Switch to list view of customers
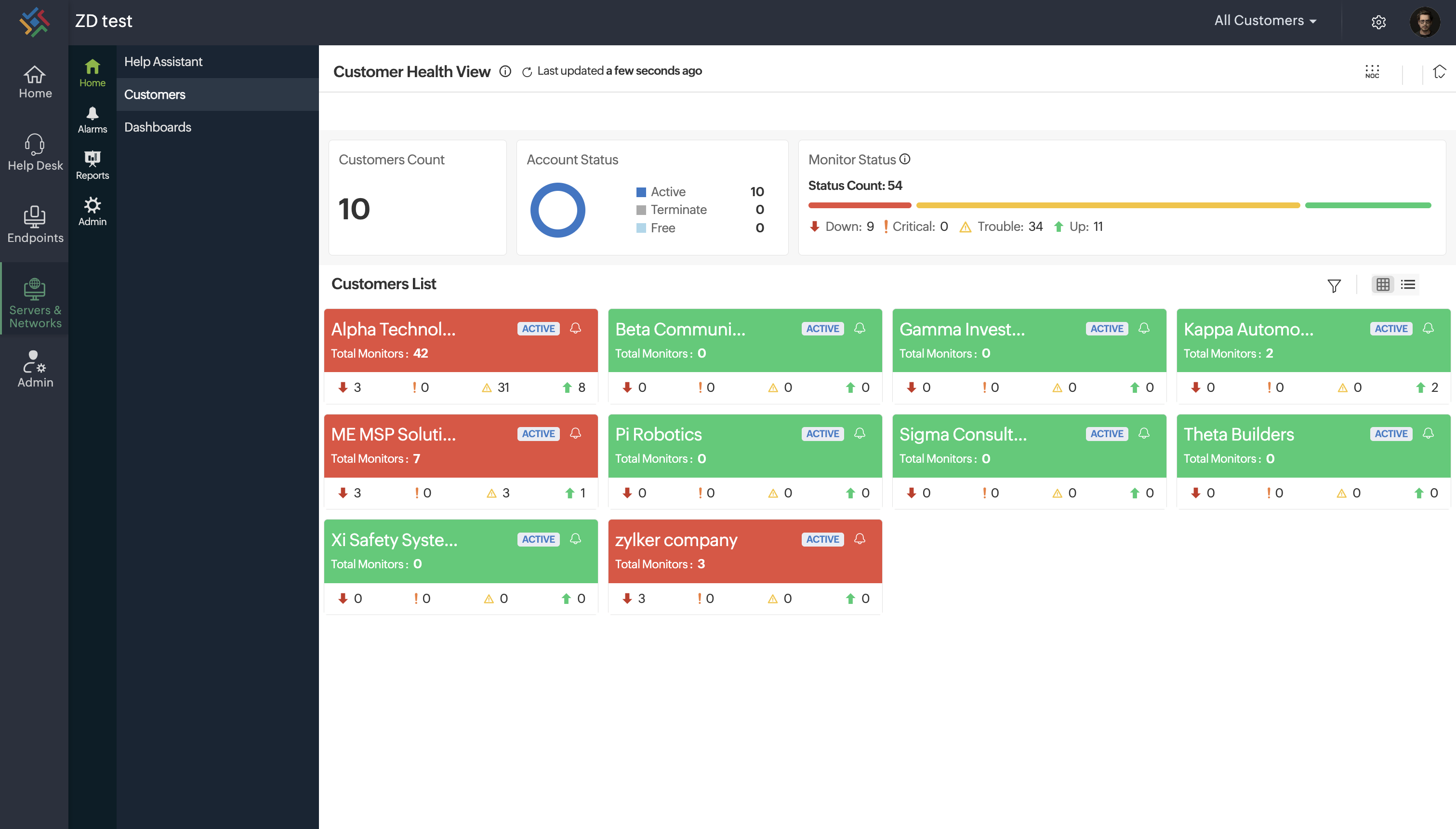This screenshot has height=829, width=1456. coord(1408,284)
